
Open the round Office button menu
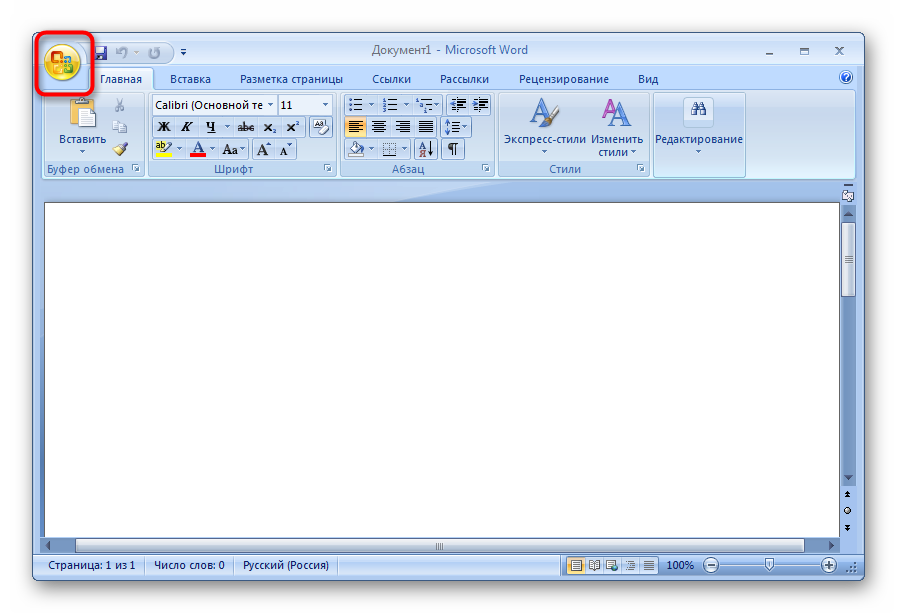click(62, 65)
